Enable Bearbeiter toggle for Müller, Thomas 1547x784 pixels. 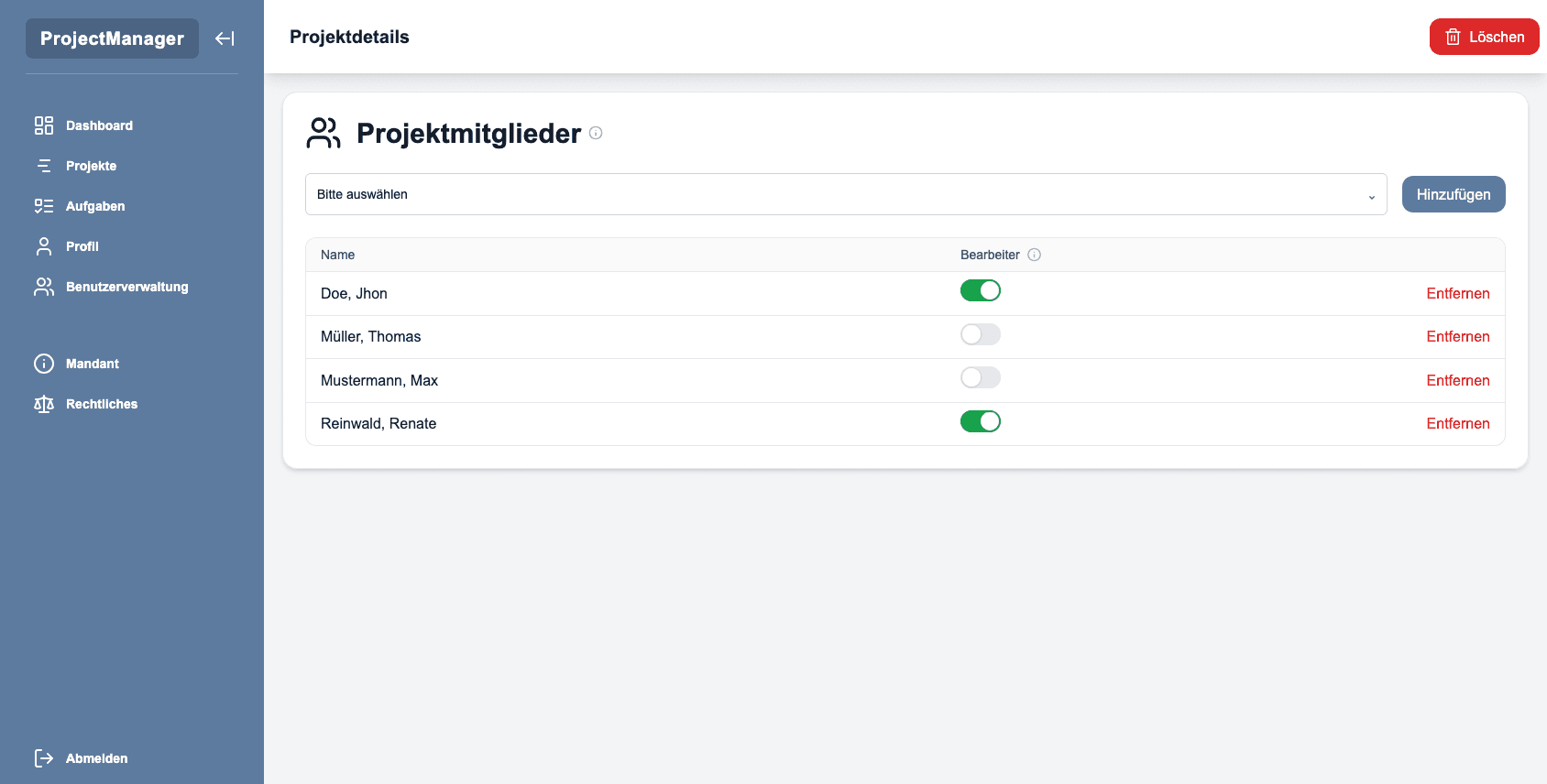coord(980,335)
